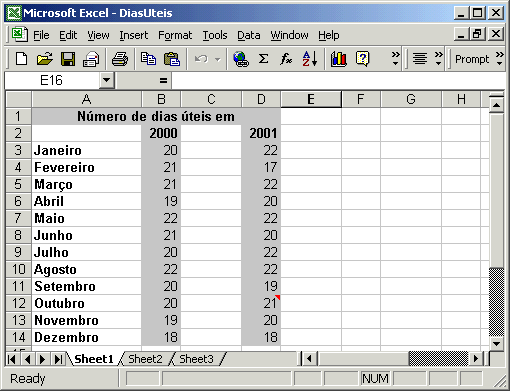Viewport: 510px width, 391px height.
Task: Select the 2000 header cell
Action: click(161, 133)
